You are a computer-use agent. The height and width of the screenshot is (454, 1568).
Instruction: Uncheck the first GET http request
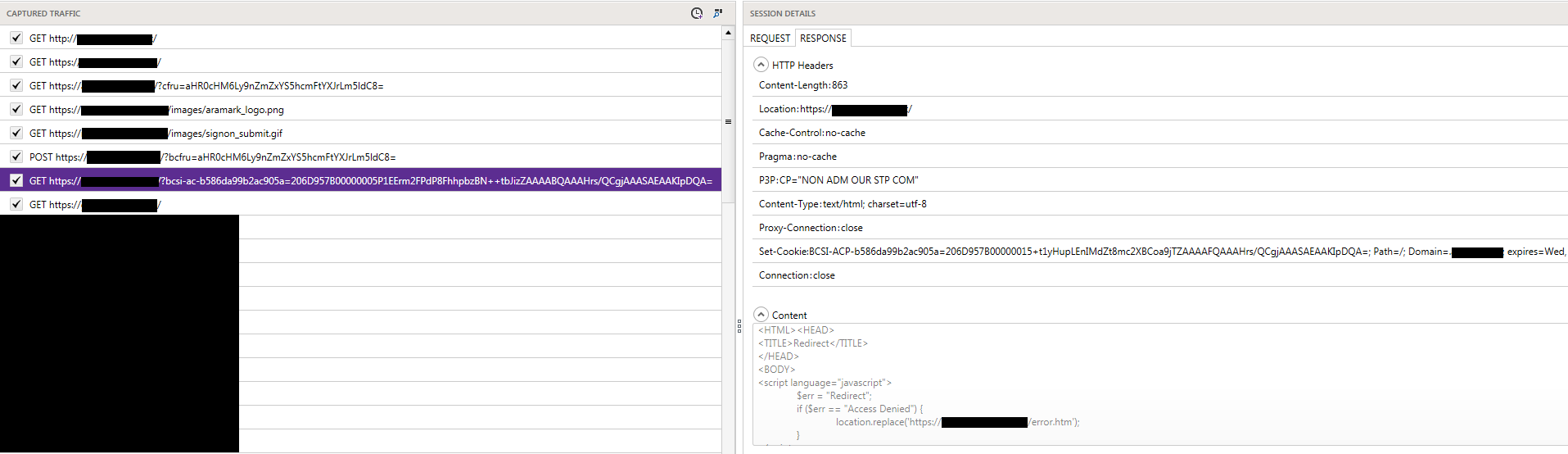tap(16, 38)
